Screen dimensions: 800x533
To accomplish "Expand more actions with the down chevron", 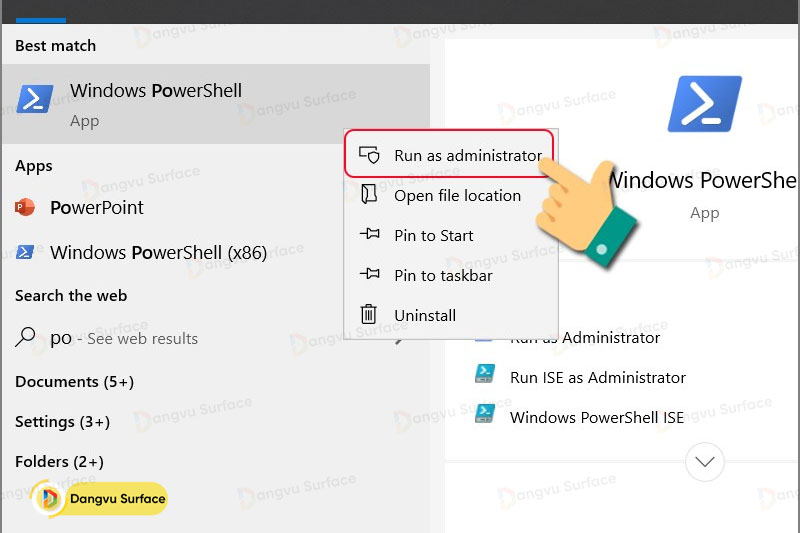I will tap(705, 461).
